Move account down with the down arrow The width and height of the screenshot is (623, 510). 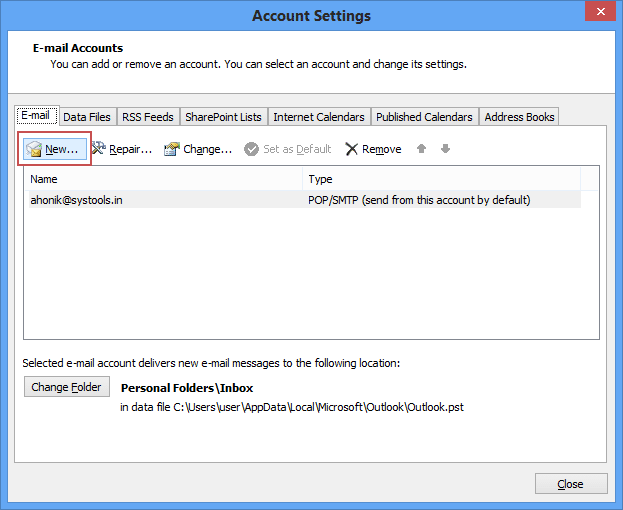445,149
